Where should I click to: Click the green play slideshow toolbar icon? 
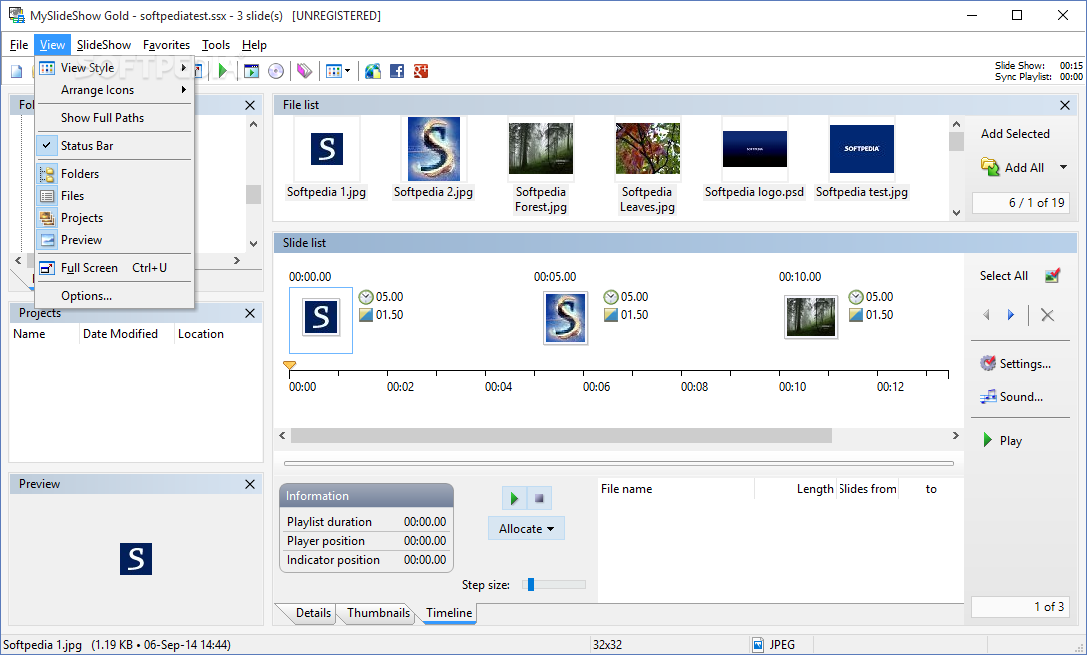pyautogui.click(x=223, y=71)
